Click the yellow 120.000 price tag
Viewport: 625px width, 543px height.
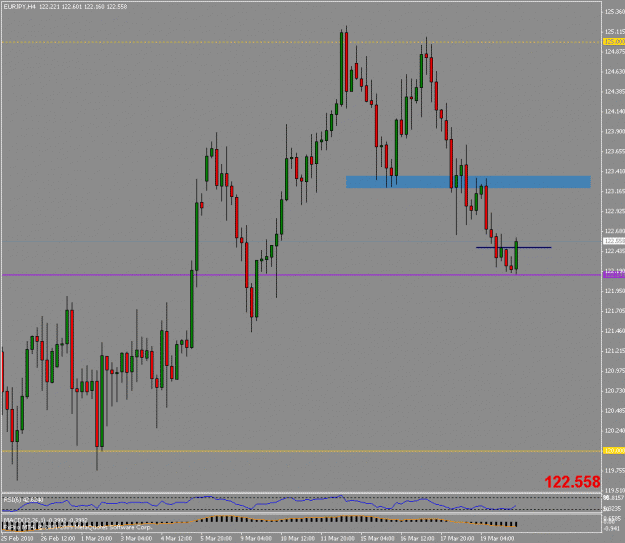click(x=614, y=451)
